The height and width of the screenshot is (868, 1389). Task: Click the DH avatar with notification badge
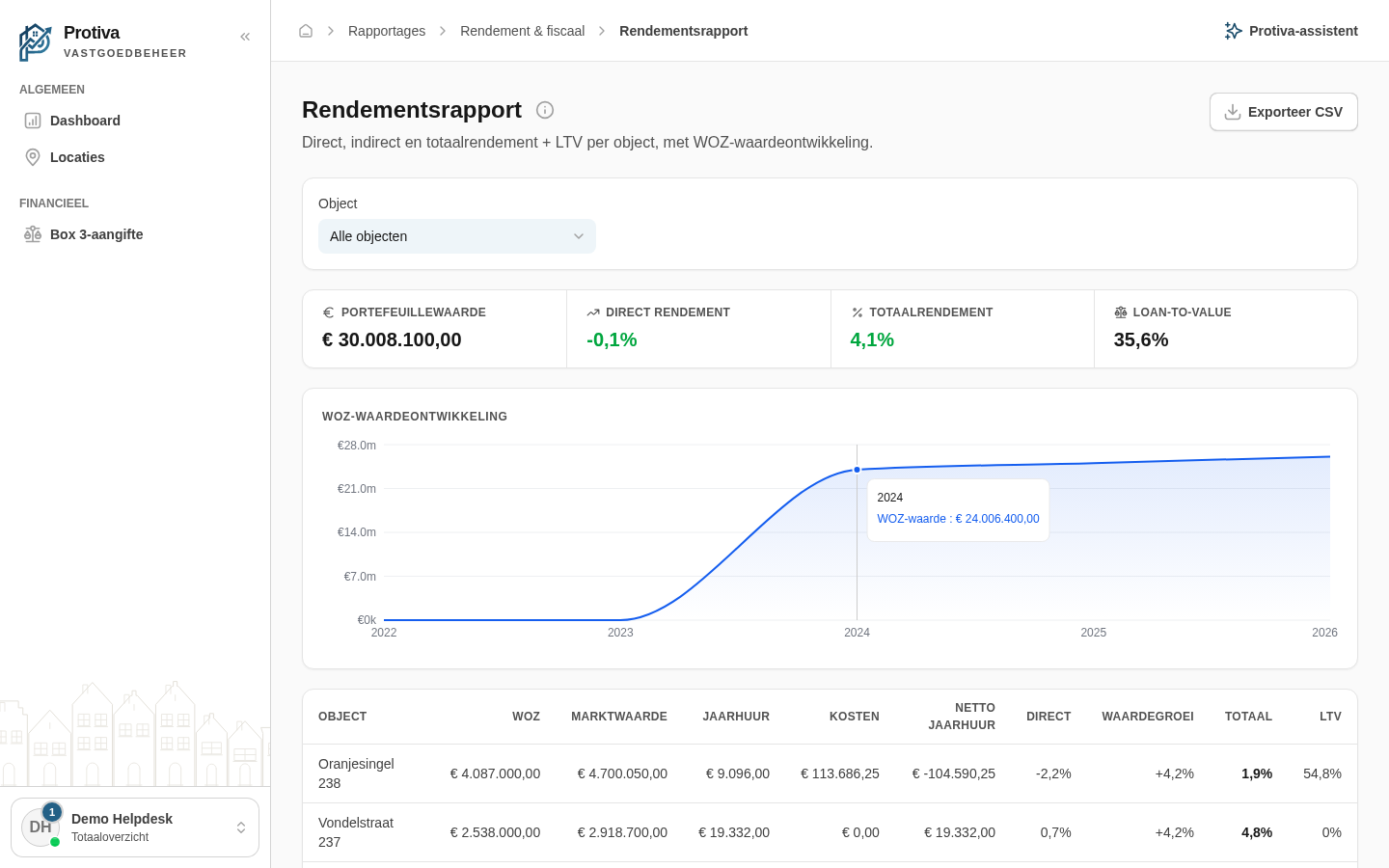coord(41,827)
